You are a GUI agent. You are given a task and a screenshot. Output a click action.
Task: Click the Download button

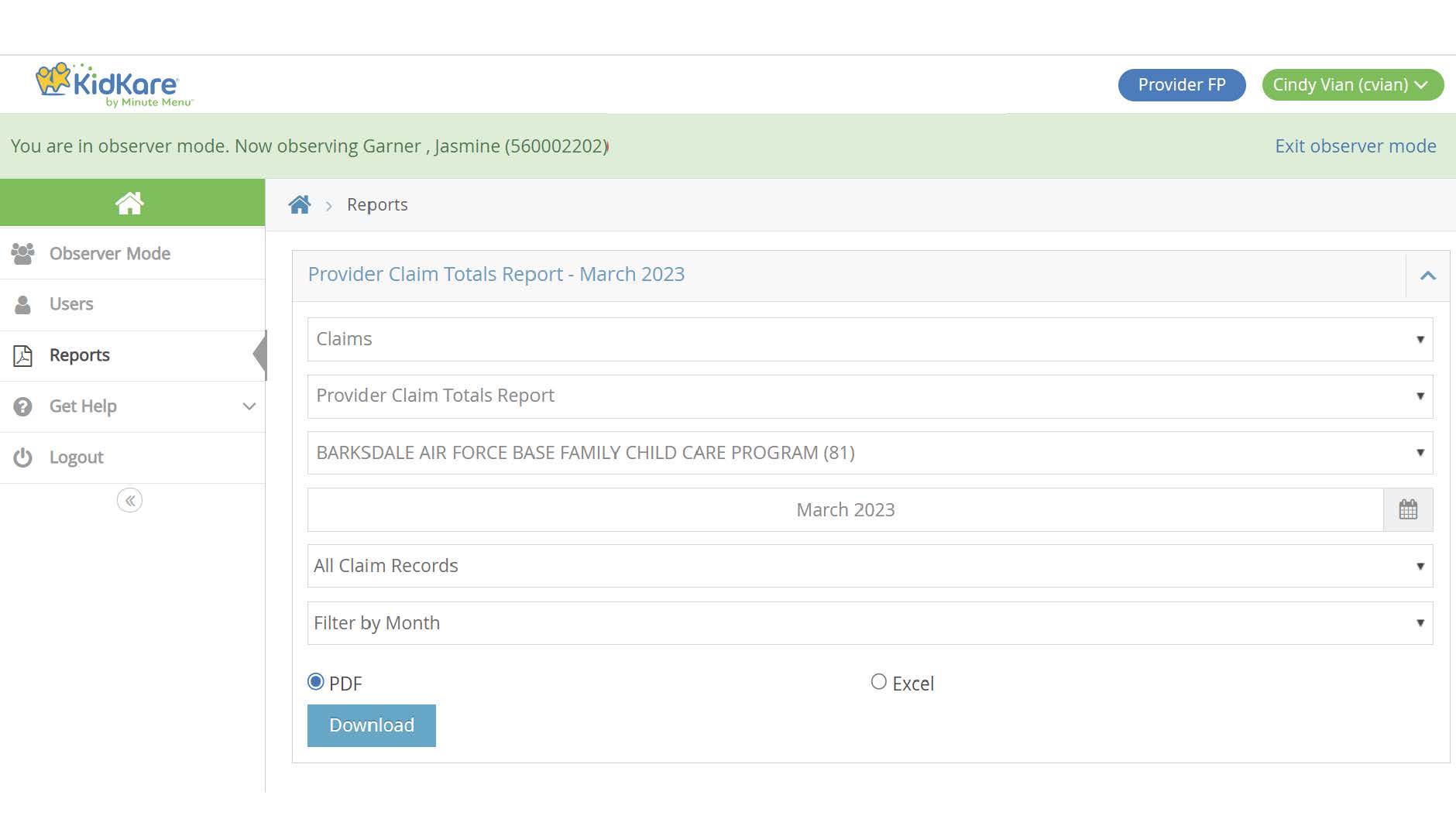372,725
